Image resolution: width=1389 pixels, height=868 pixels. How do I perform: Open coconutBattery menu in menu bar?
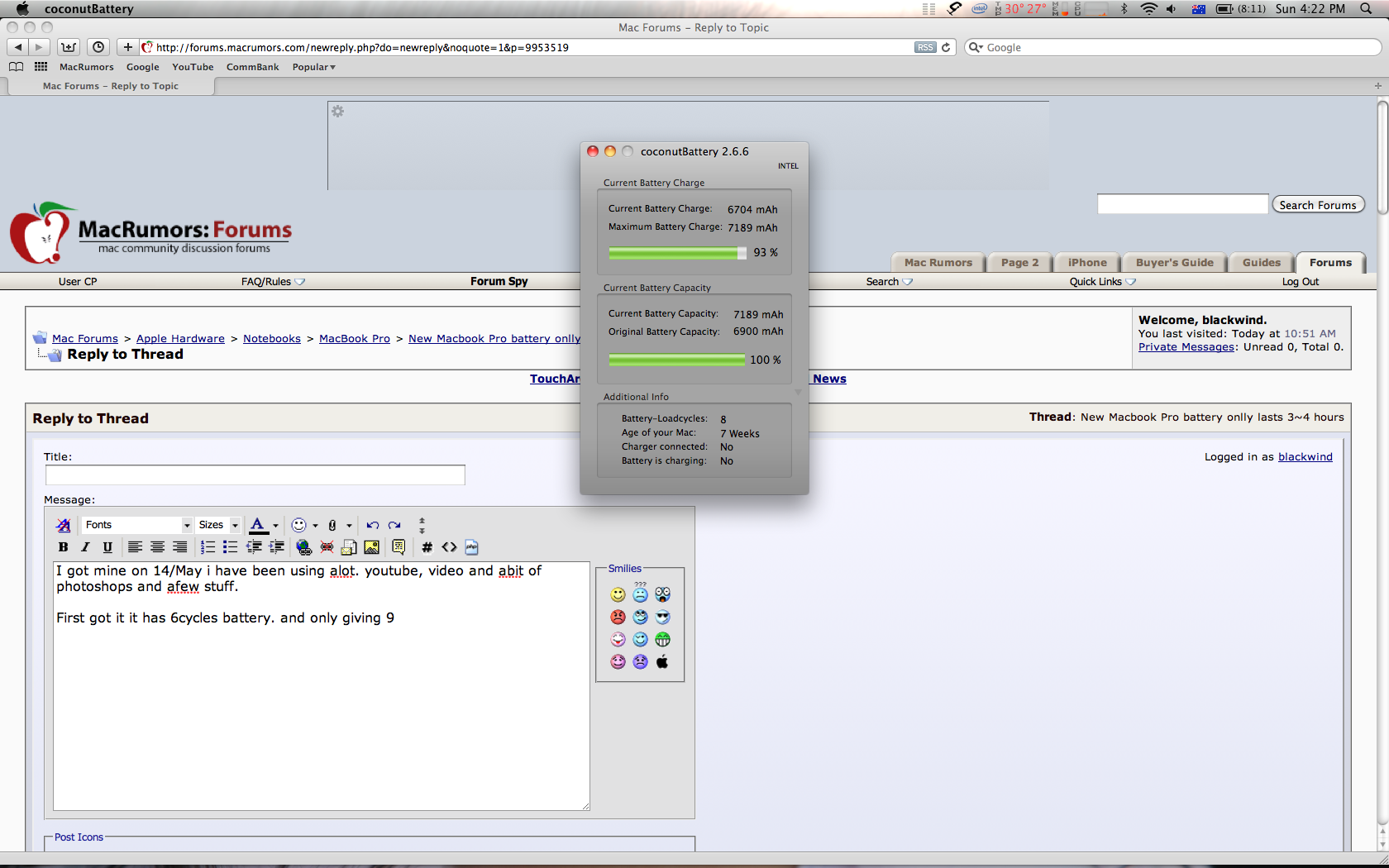pyautogui.click(x=88, y=9)
